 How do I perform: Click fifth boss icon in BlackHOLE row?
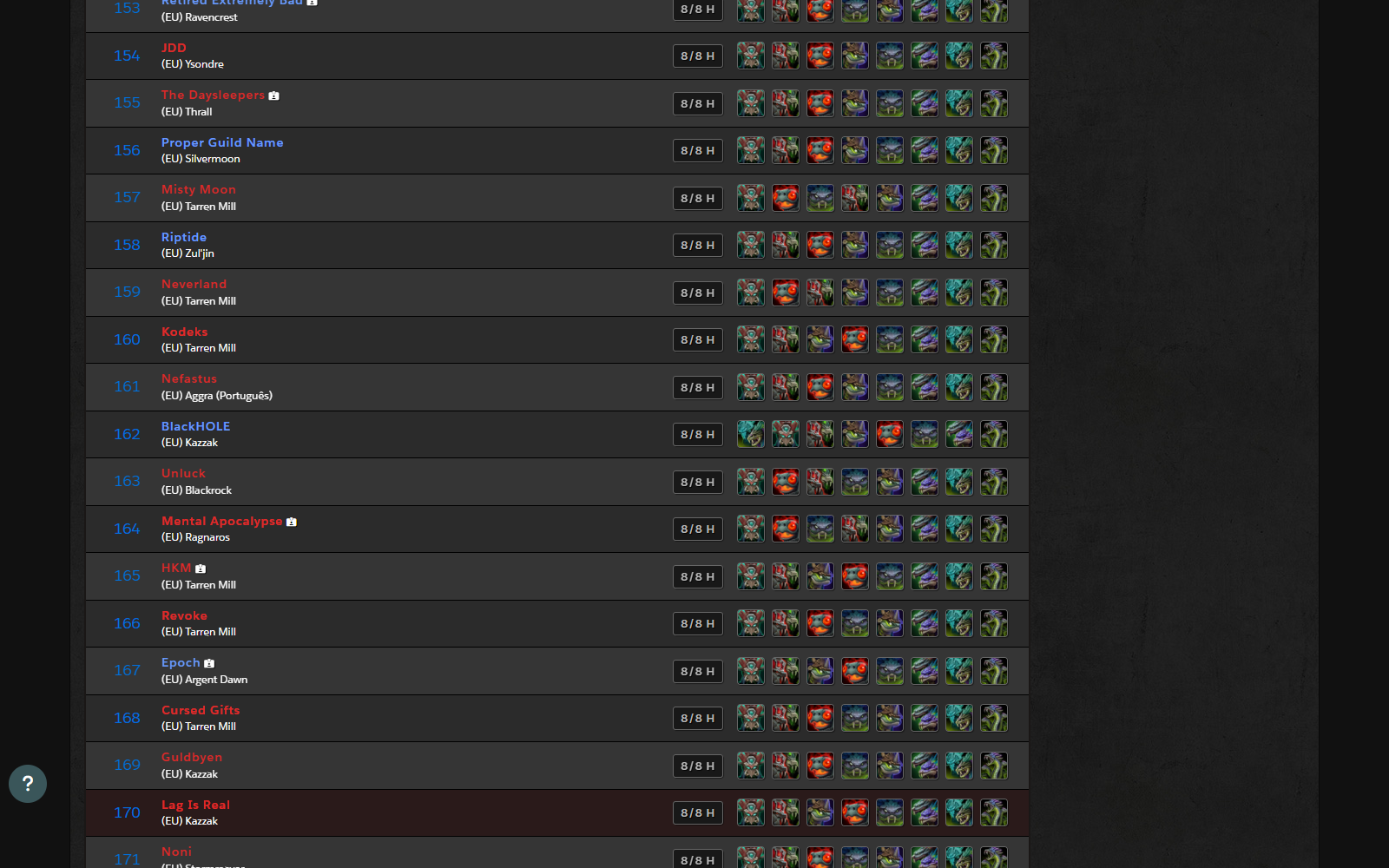pos(890,434)
